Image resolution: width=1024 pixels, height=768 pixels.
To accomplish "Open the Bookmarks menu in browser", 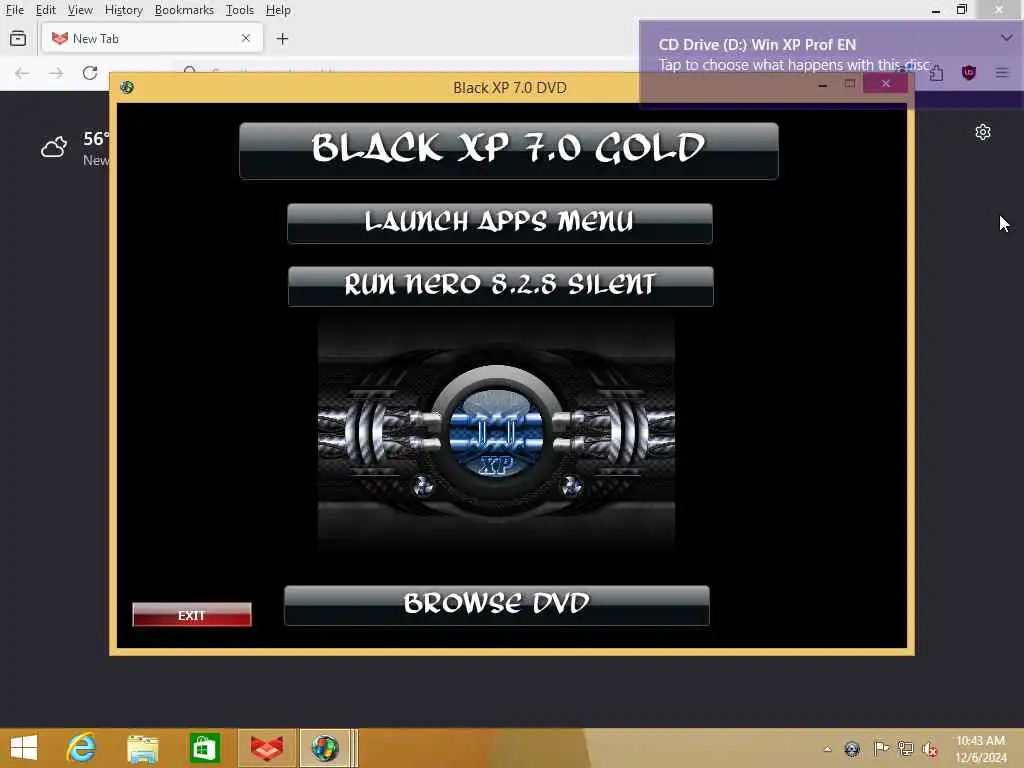I will click(184, 10).
